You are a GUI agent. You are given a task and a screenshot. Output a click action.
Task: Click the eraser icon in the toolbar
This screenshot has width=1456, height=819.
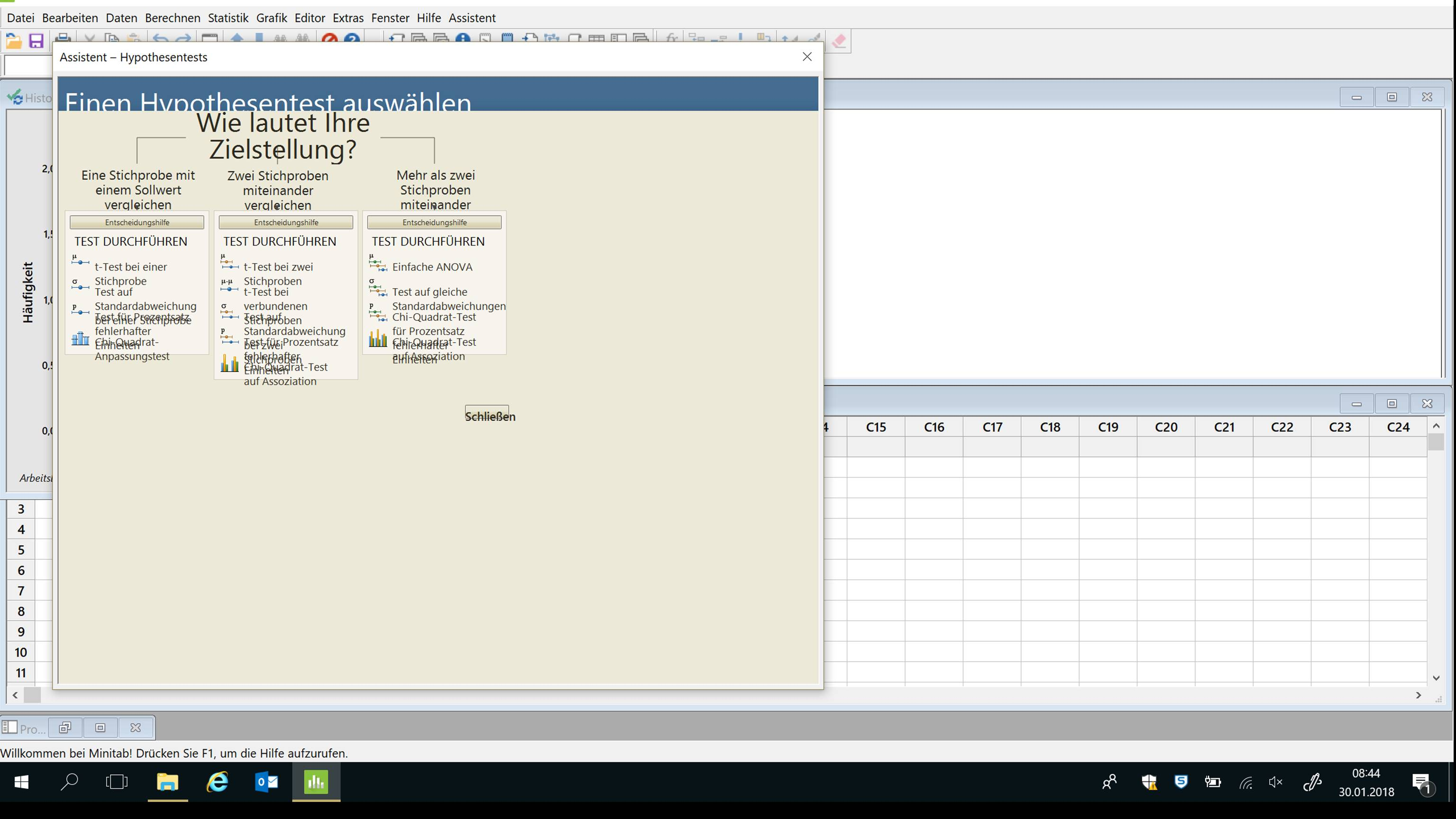click(839, 41)
